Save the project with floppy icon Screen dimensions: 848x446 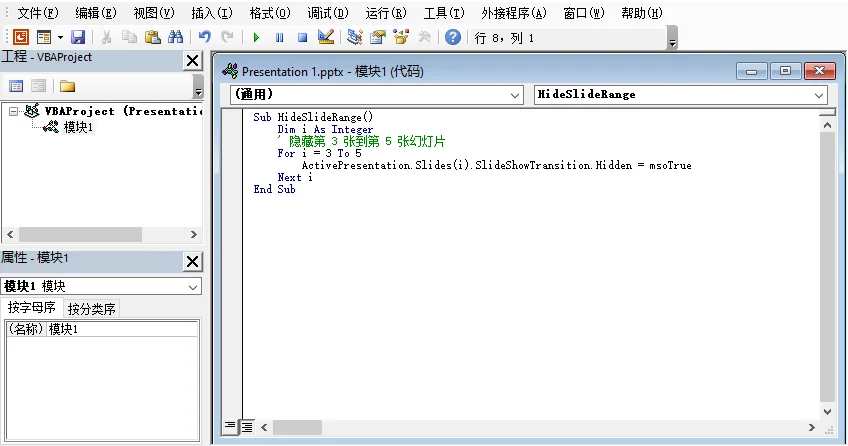coord(78,37)
